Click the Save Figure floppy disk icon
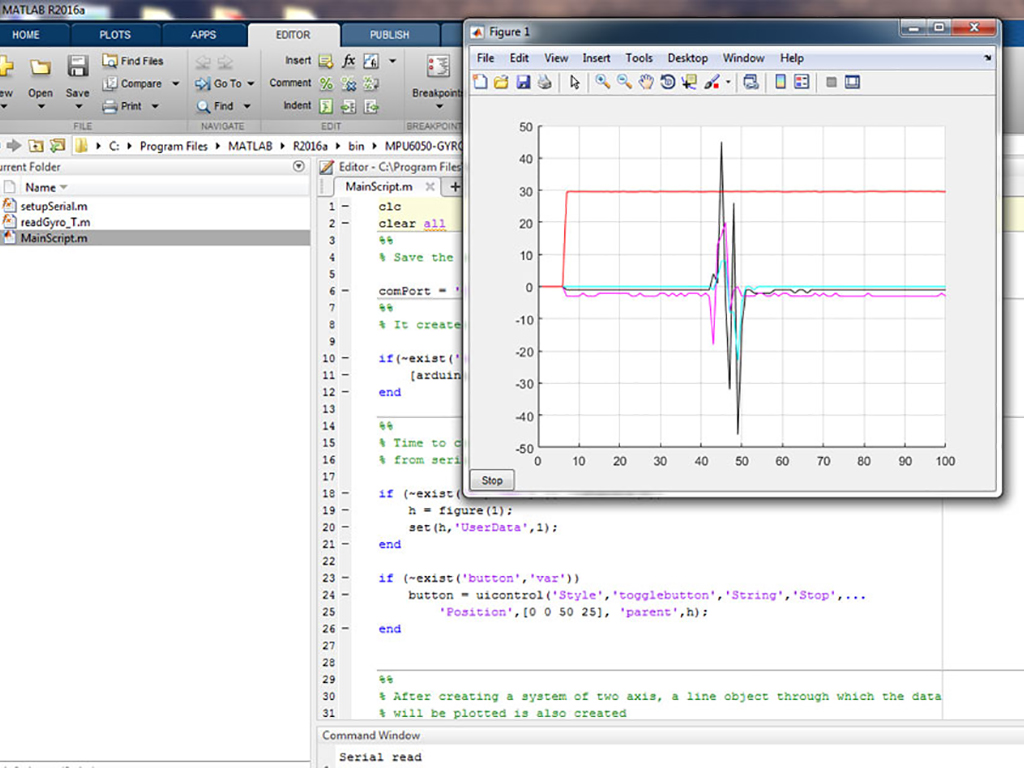Image resolution: width=1024 pixels, height=768 pixels. (523, 83)
